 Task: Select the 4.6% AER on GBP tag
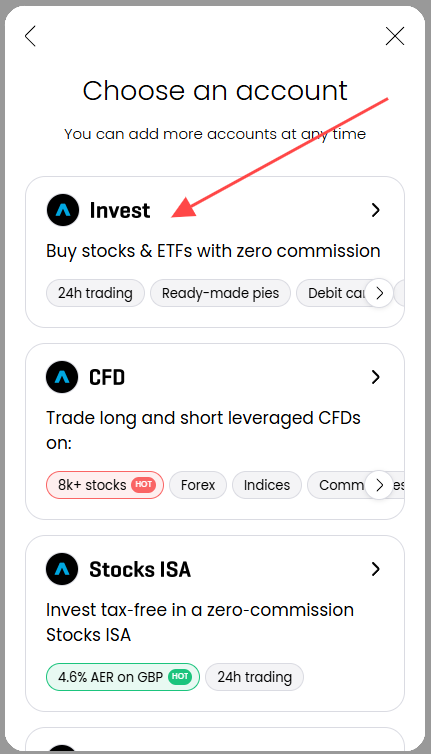[123, 677]
